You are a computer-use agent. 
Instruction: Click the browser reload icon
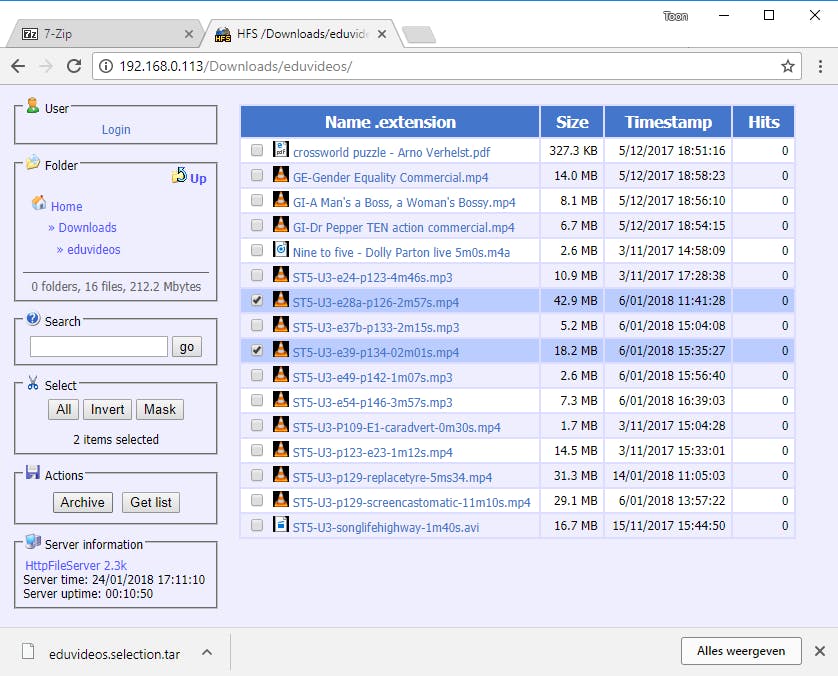click(73, 67)
